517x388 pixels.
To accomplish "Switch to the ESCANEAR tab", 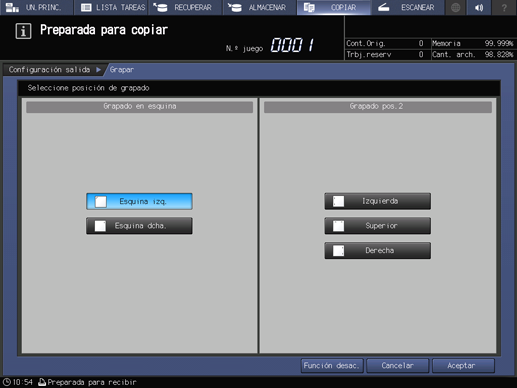I will (x=408, y=7).
